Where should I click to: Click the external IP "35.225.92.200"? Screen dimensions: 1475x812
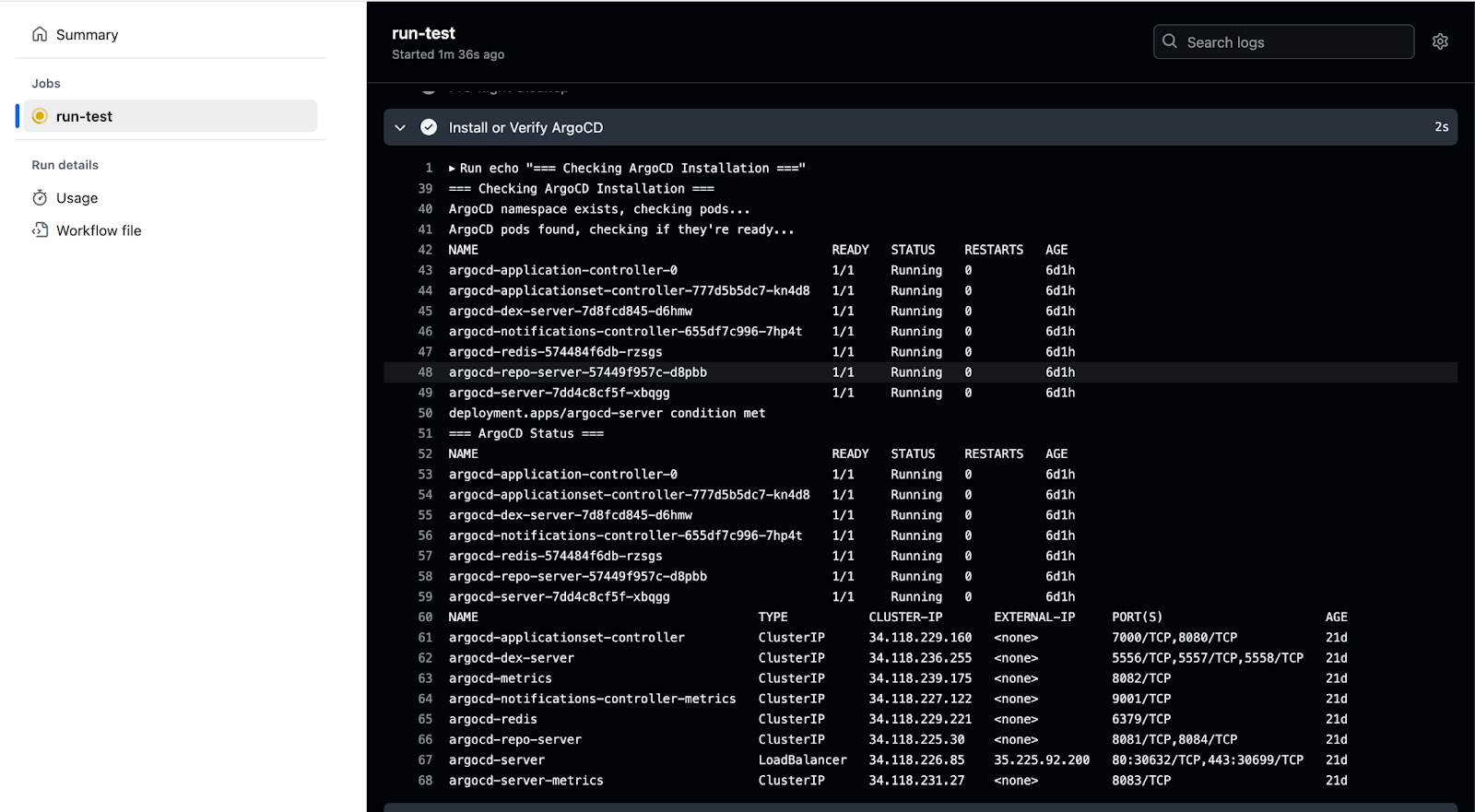coord(1042,760)
